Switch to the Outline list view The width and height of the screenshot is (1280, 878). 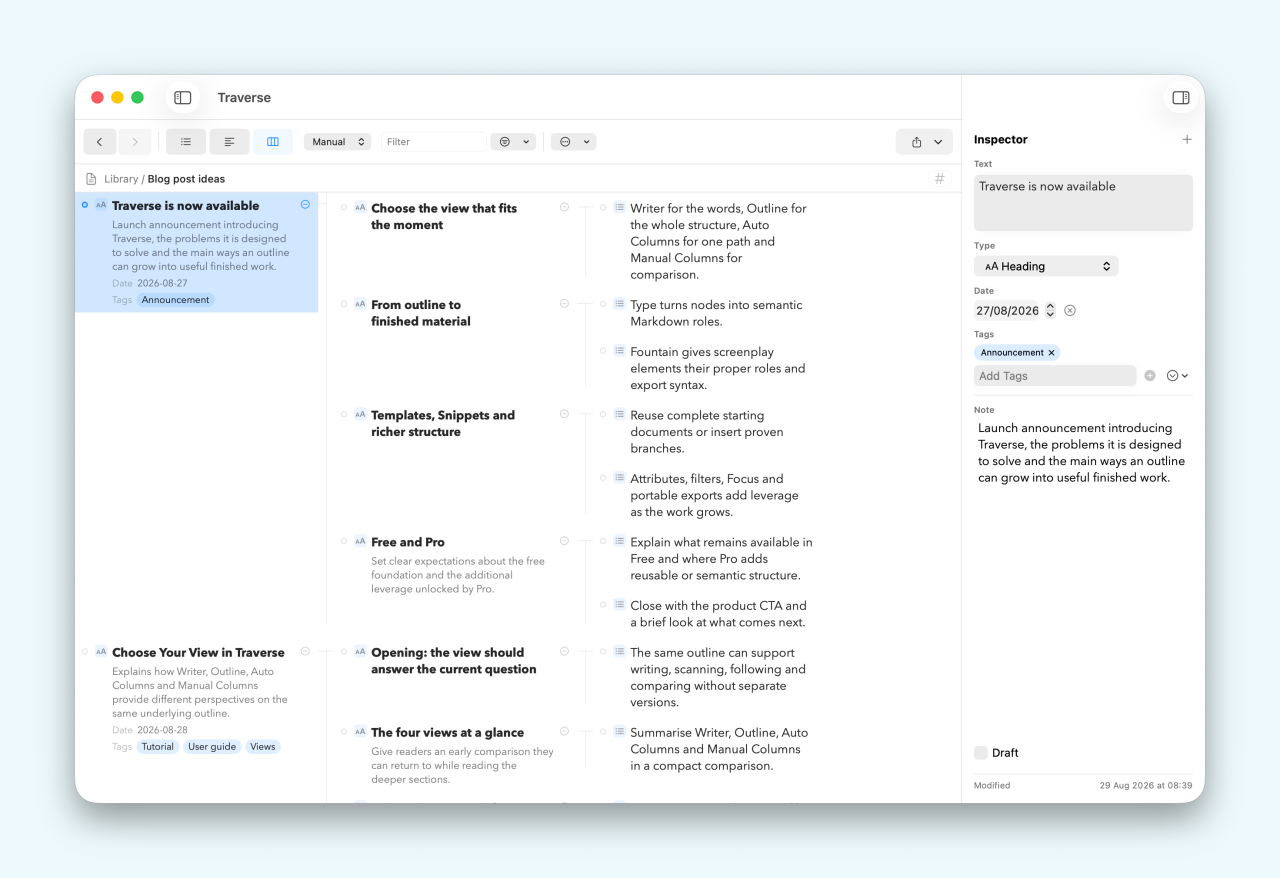186,142
